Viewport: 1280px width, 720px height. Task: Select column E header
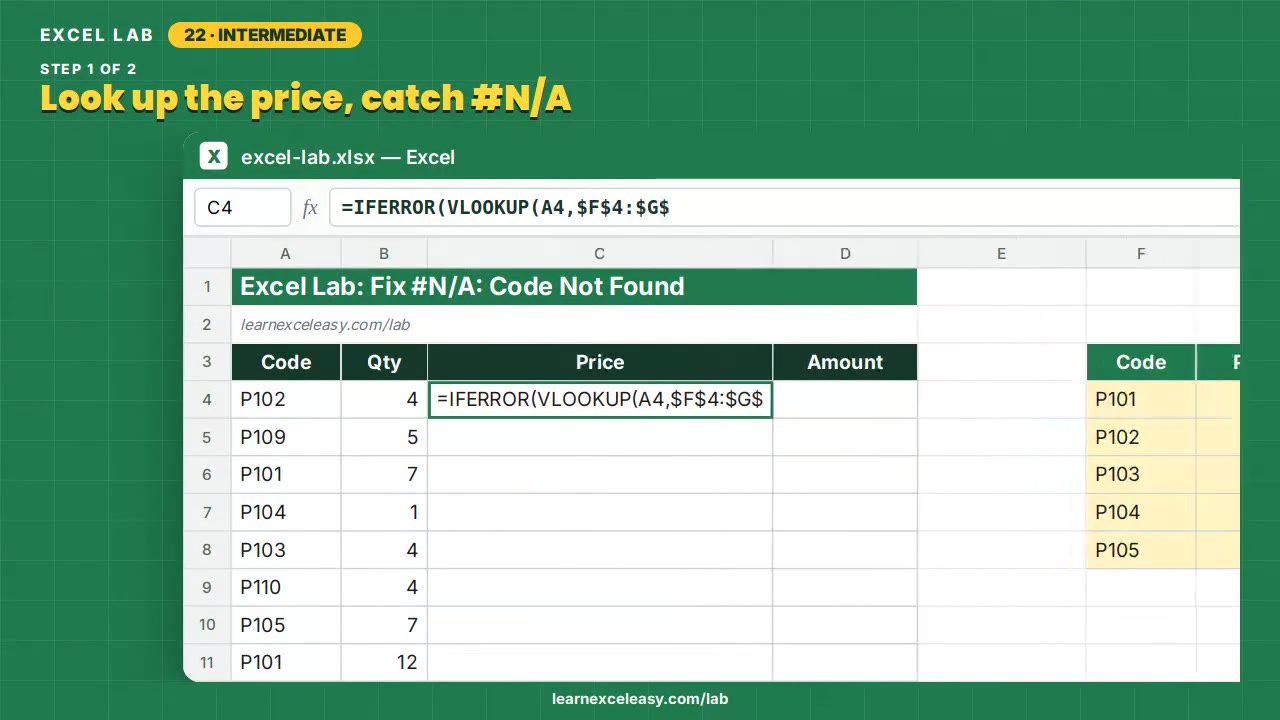(1001, 254)
